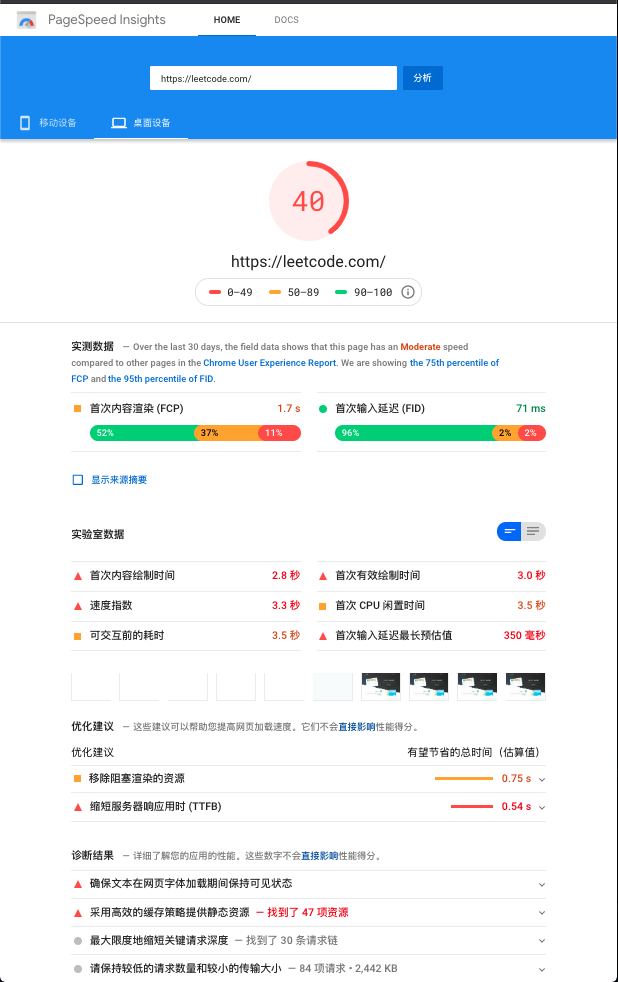This screenshot has height=982, width=618.
Task: Open Chrome User Experience Report link
Action: (270, 363)
